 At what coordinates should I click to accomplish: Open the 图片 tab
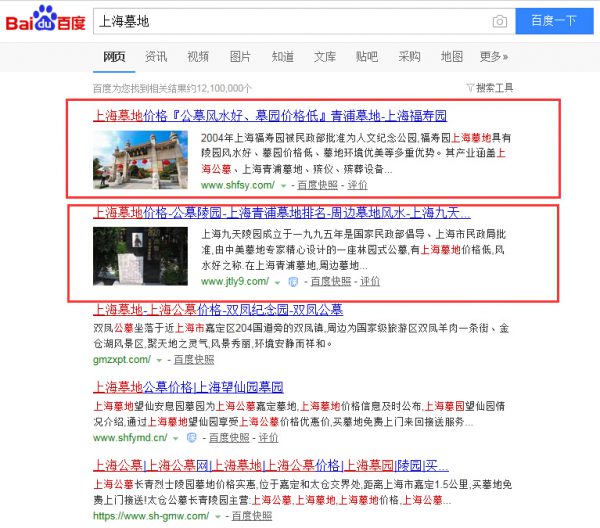pos(240,57)
